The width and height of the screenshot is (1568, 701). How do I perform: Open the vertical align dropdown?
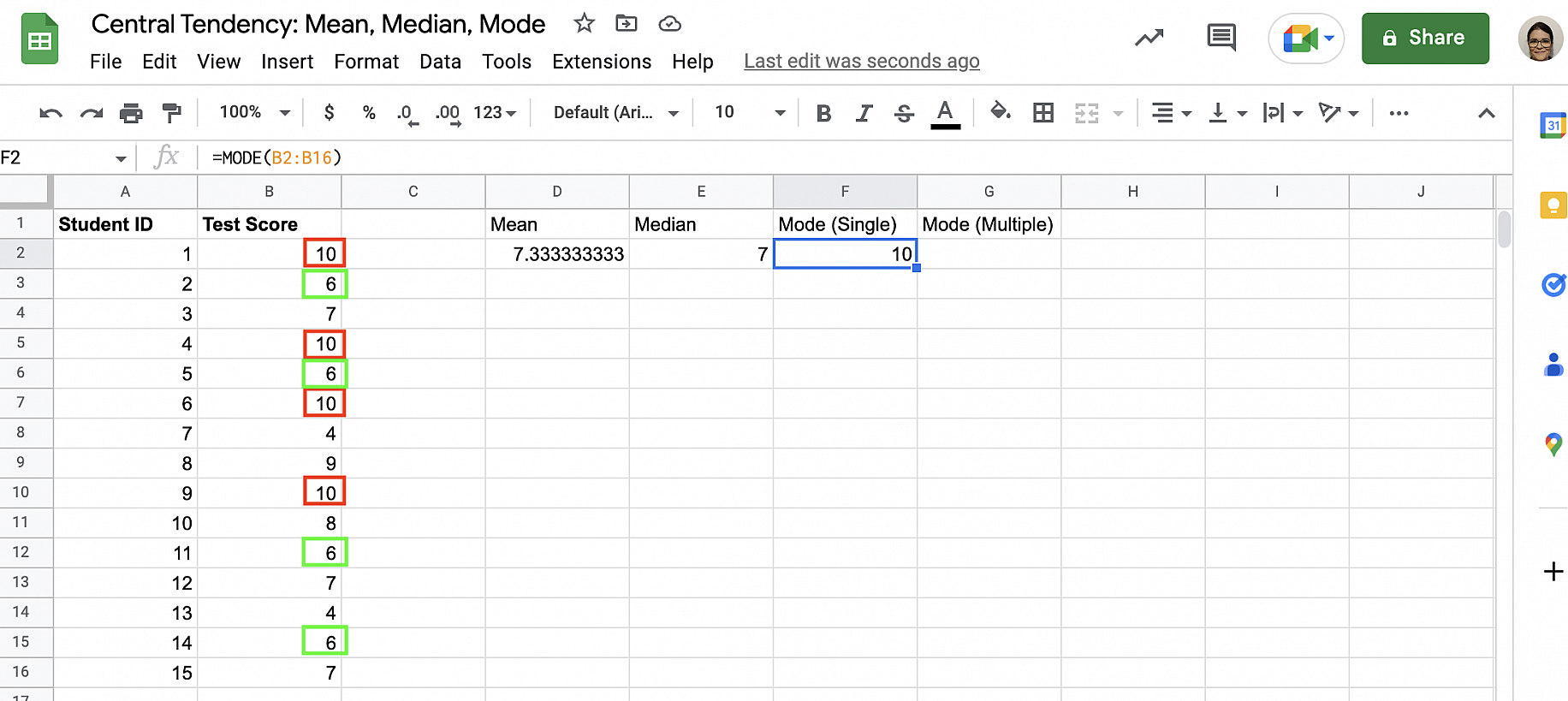1227,113
